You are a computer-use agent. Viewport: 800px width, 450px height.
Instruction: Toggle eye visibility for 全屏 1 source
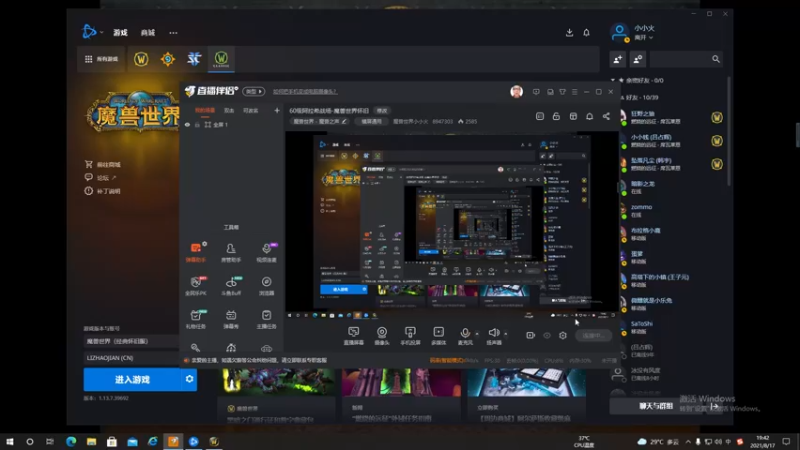point(187,124)
